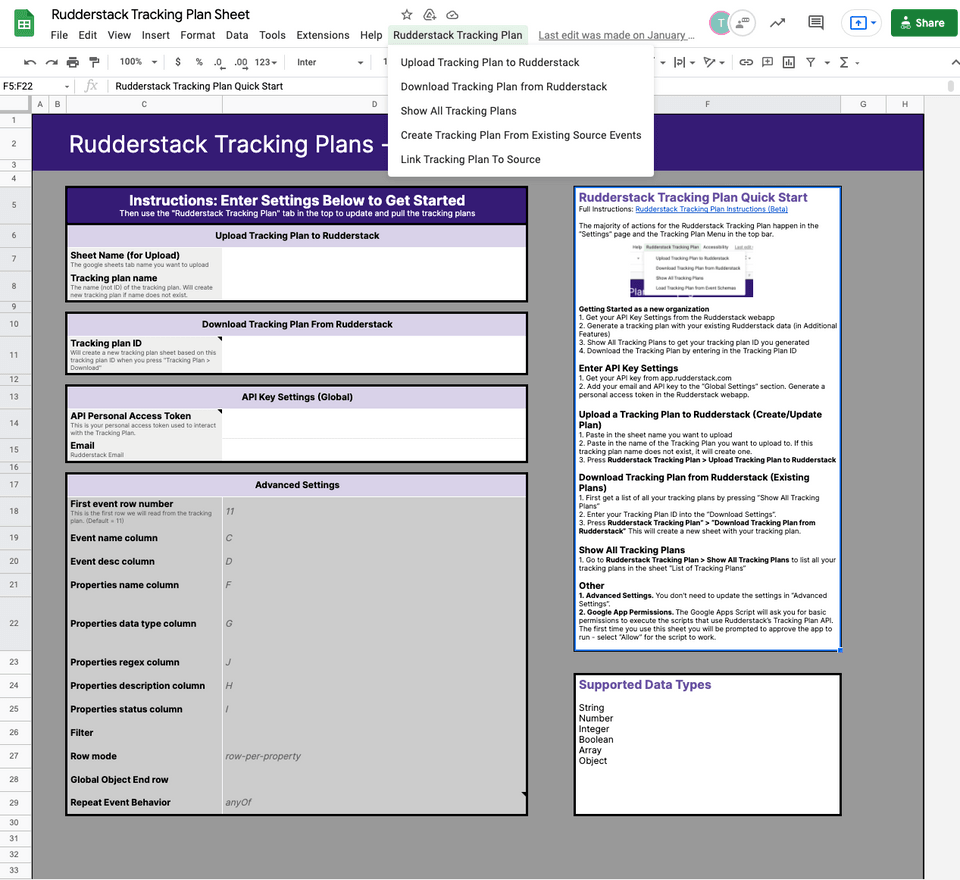Select the paint format tool
The width and height of the screenshot is (960, 880).
94,62
